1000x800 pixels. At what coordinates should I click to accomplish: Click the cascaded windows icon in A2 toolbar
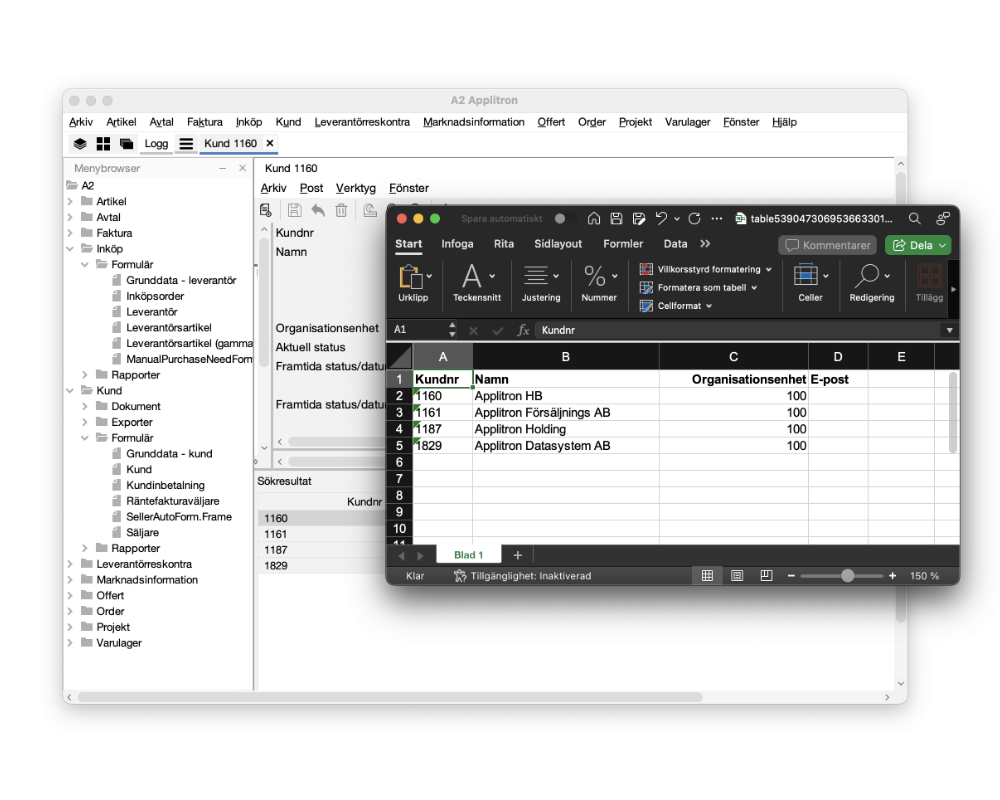click(126, 144)
